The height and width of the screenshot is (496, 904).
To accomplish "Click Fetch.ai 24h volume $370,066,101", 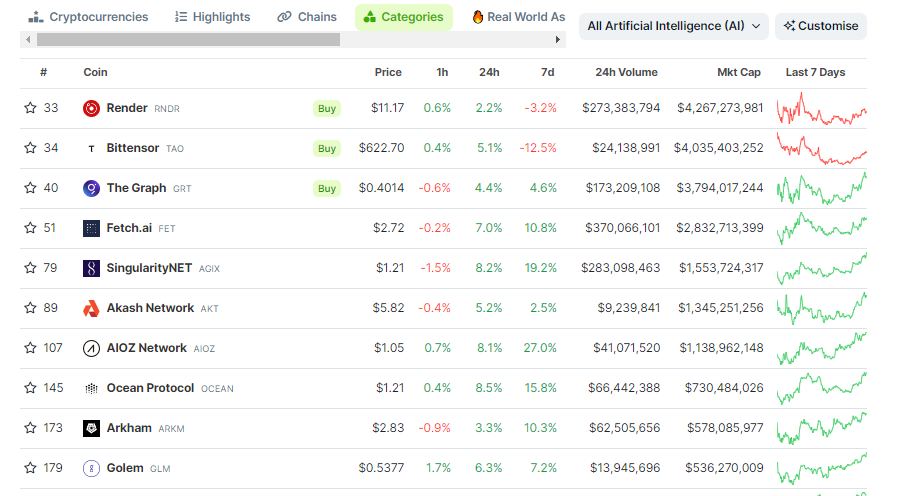I will [622, 228].
